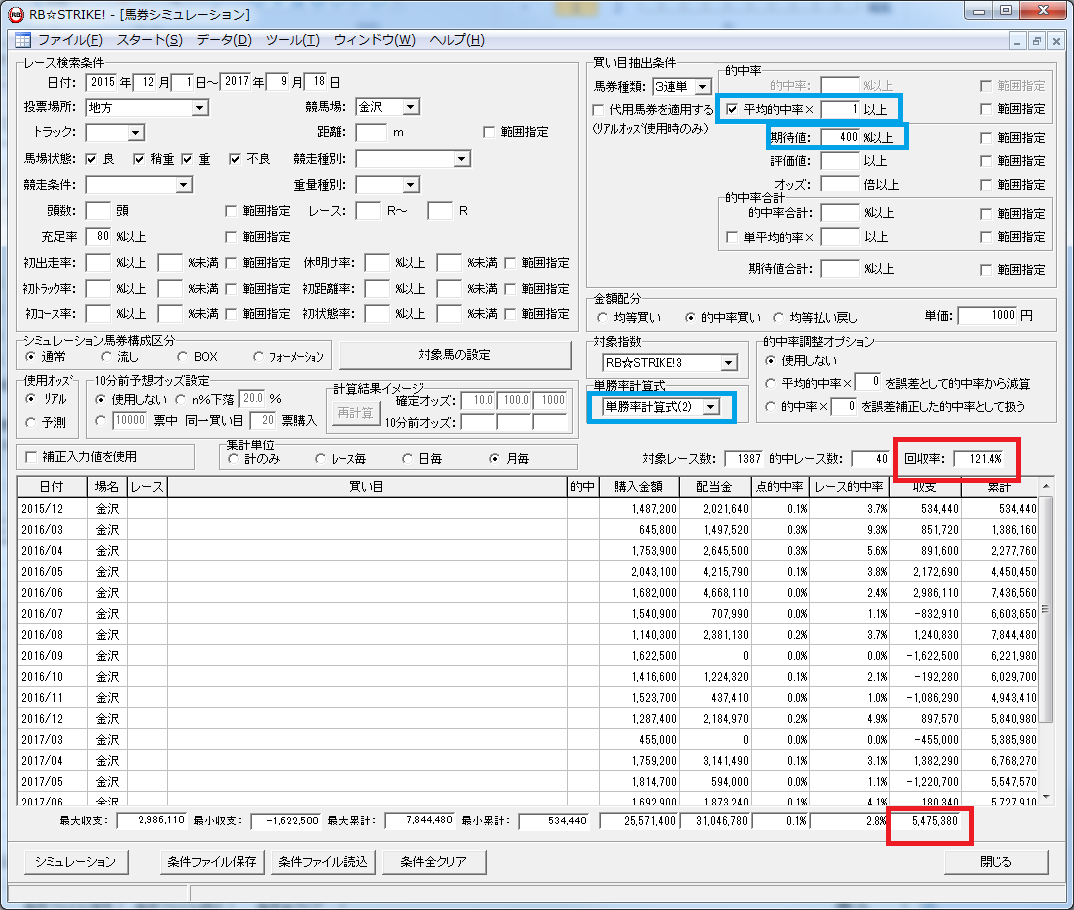Select the BOX ticket composition radio

click(182, 357)
